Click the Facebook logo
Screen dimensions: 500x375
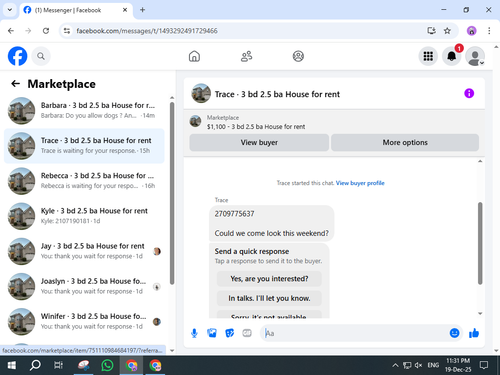(17, 56)
